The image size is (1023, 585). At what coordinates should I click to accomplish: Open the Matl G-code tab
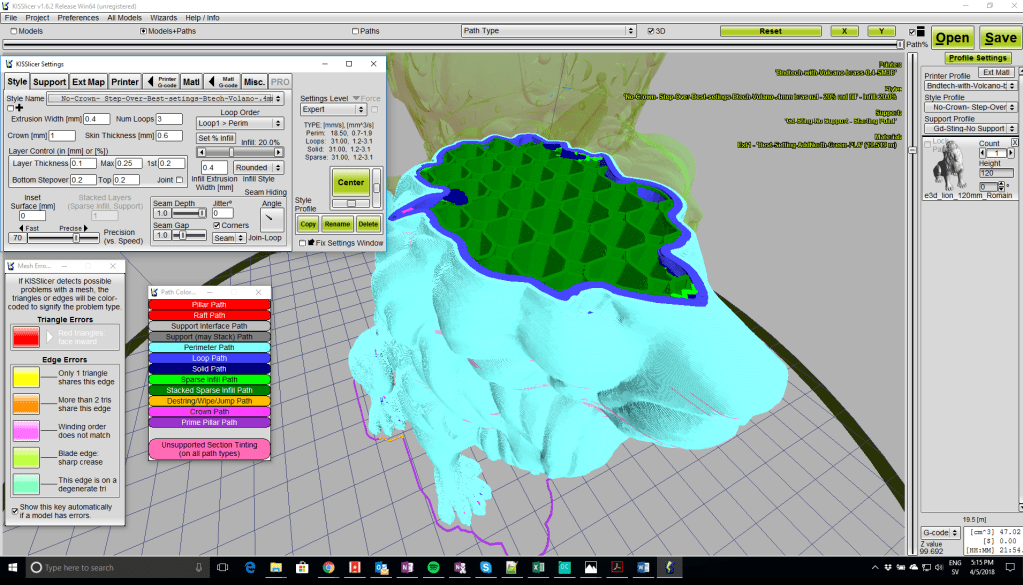click(x=221, y=81)
